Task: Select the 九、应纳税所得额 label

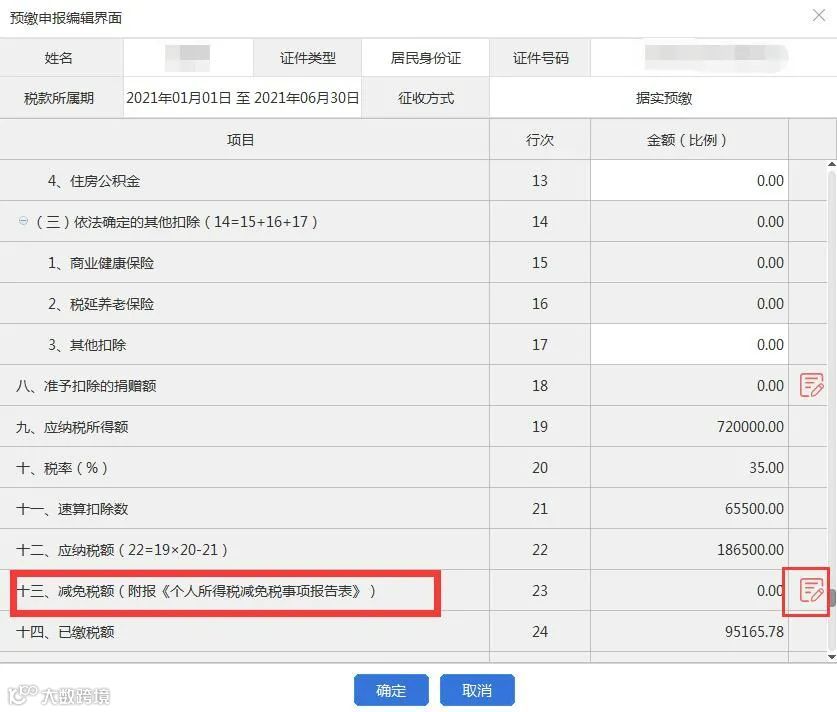Action: pos(72,427)
